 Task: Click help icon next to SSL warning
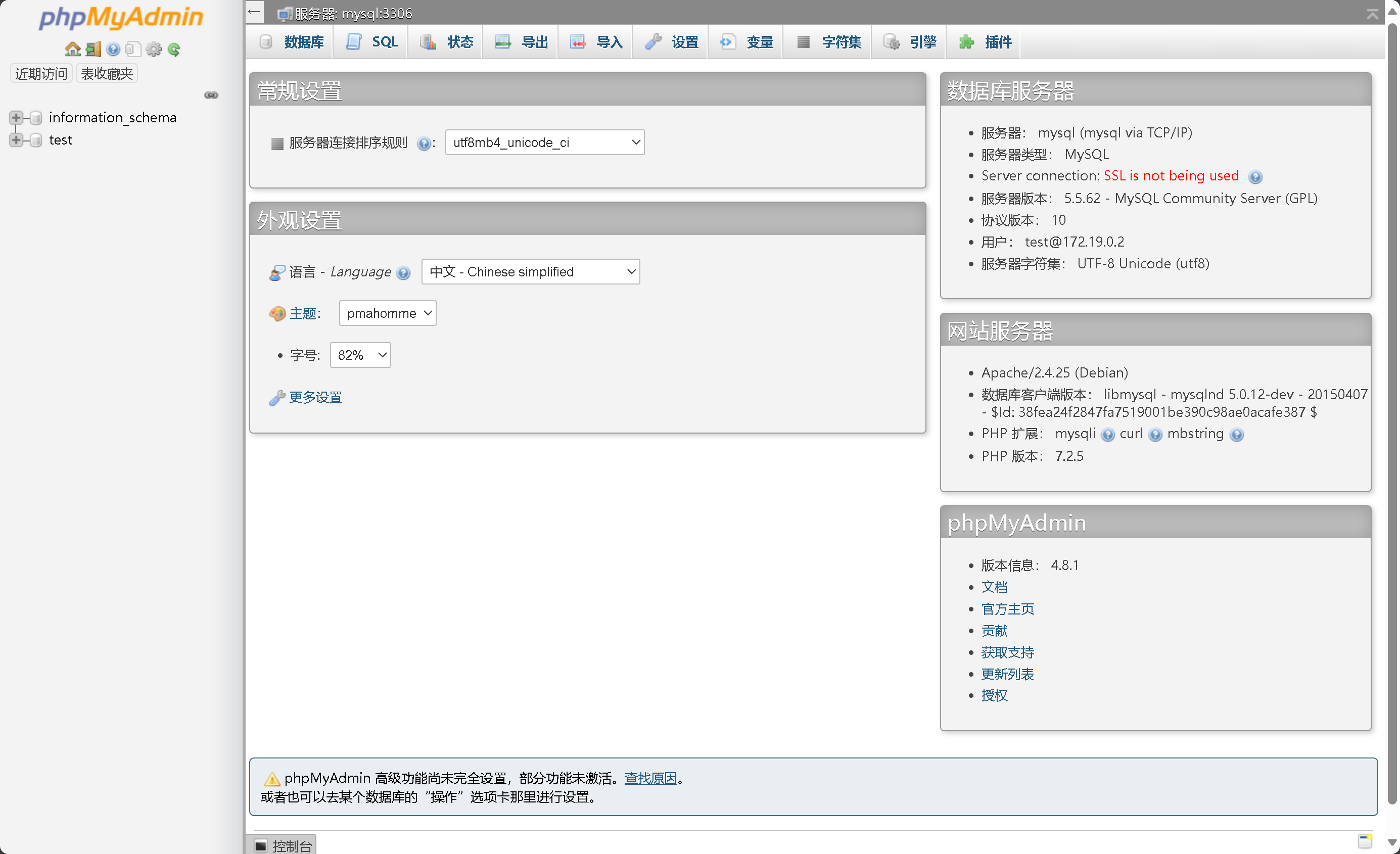(1255, 177)
